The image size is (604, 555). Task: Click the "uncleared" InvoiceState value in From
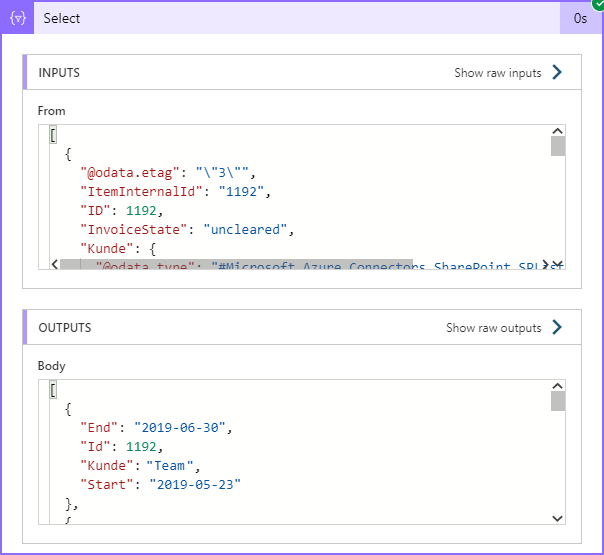coord(246,229)
